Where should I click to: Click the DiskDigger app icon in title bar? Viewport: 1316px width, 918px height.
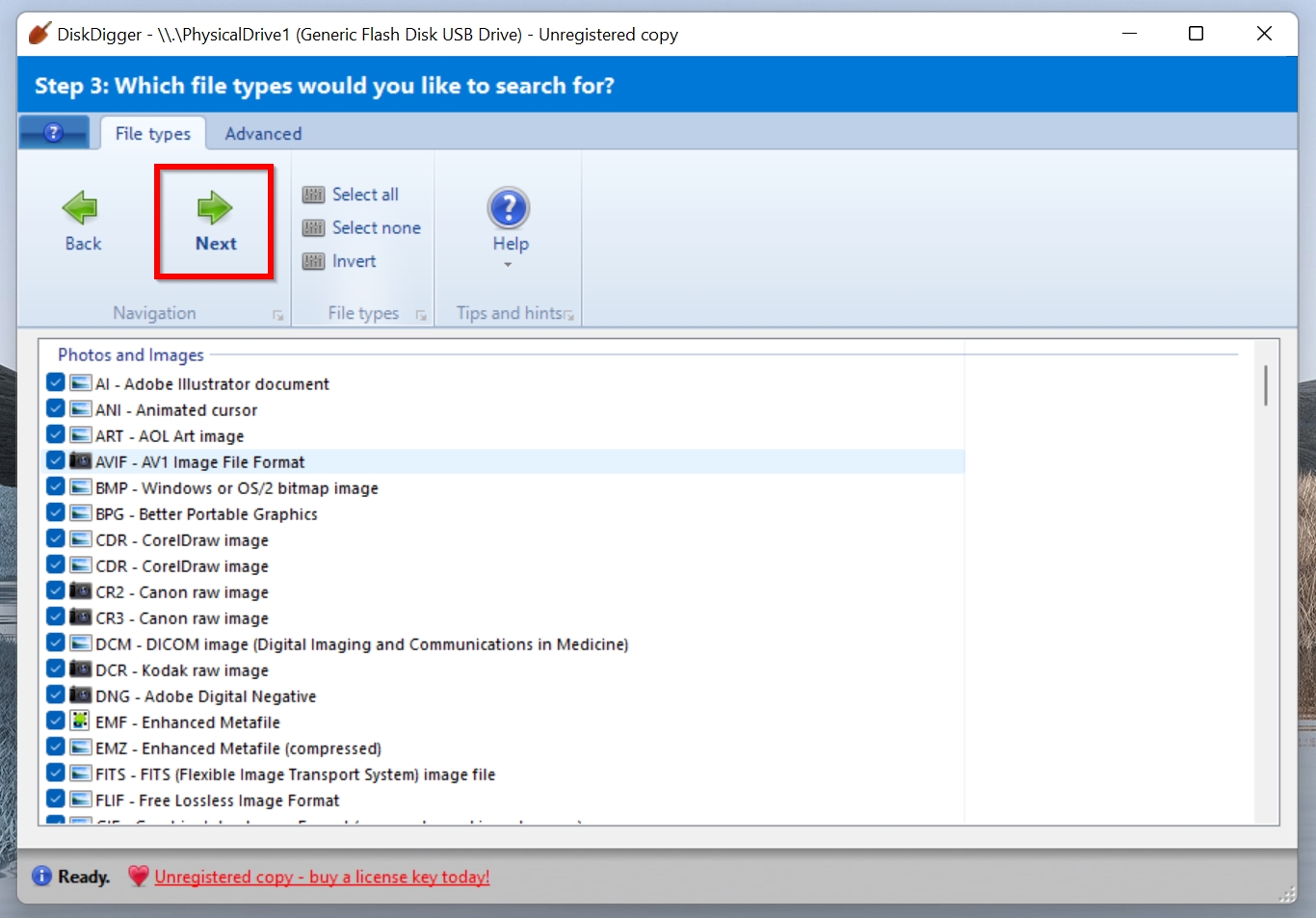tap(39, 34)
